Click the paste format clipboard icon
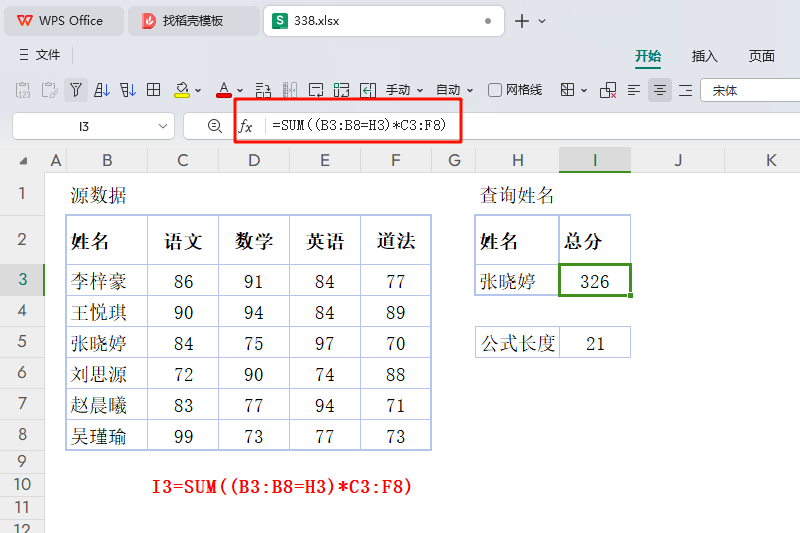The height and width of the screenshot is (533, 800). click(x=49, y=90)
